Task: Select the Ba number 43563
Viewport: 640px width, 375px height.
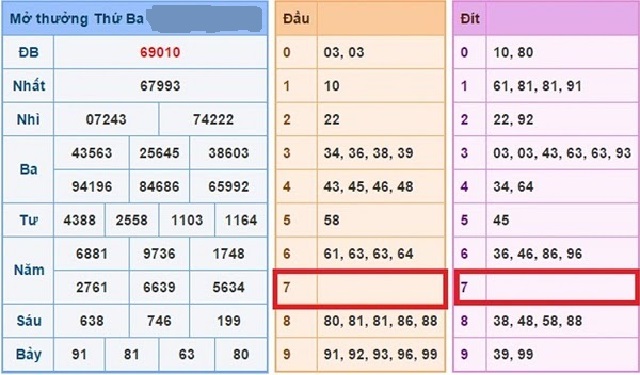Action: (x=92, y=153)
